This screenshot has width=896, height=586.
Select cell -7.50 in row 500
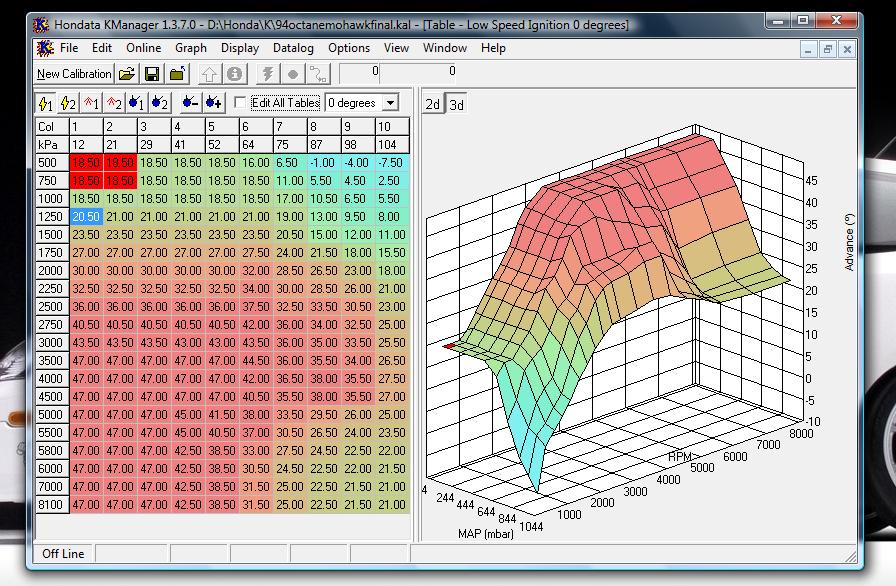(392, 163)
